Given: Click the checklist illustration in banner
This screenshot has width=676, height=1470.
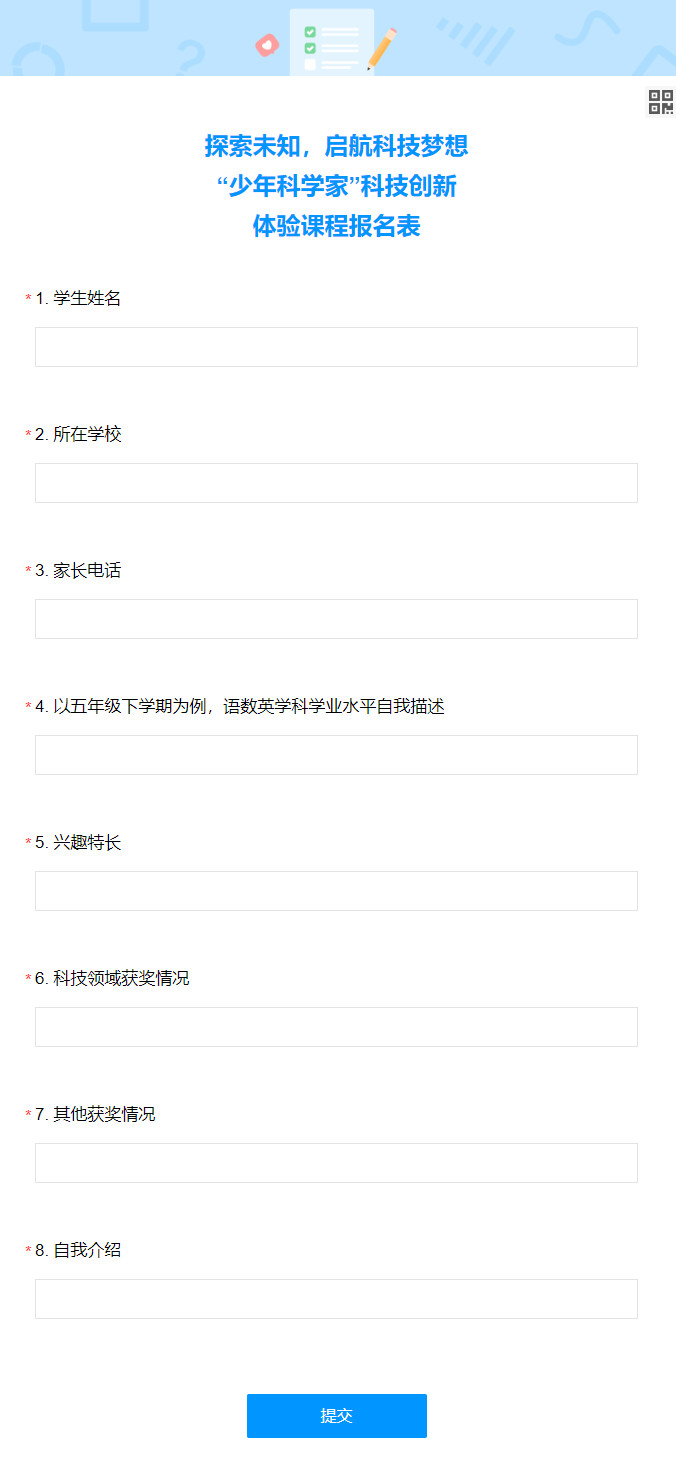Looking at the screenshot, I should point(332,42).
